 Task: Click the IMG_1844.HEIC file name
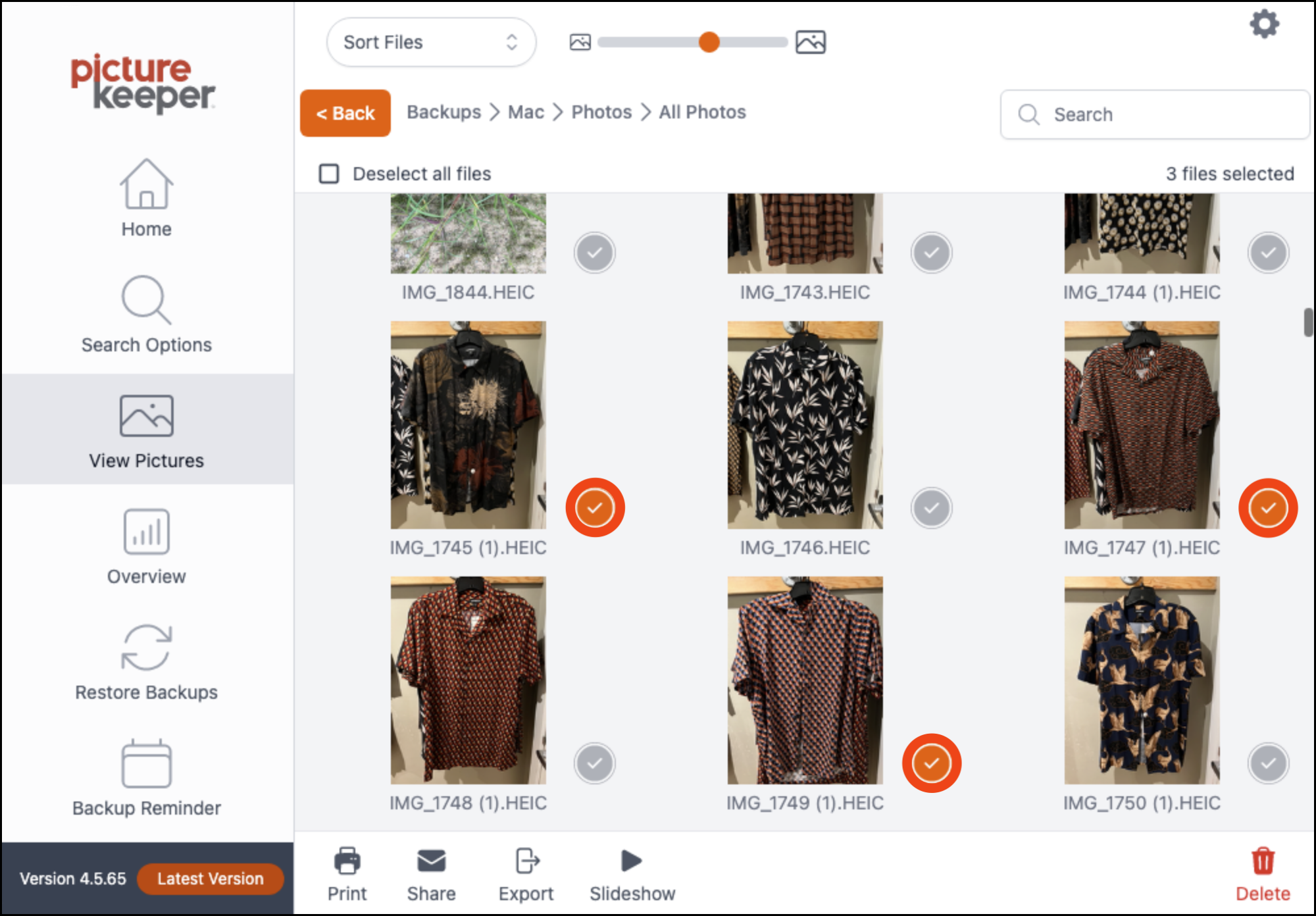pos(468,292)
